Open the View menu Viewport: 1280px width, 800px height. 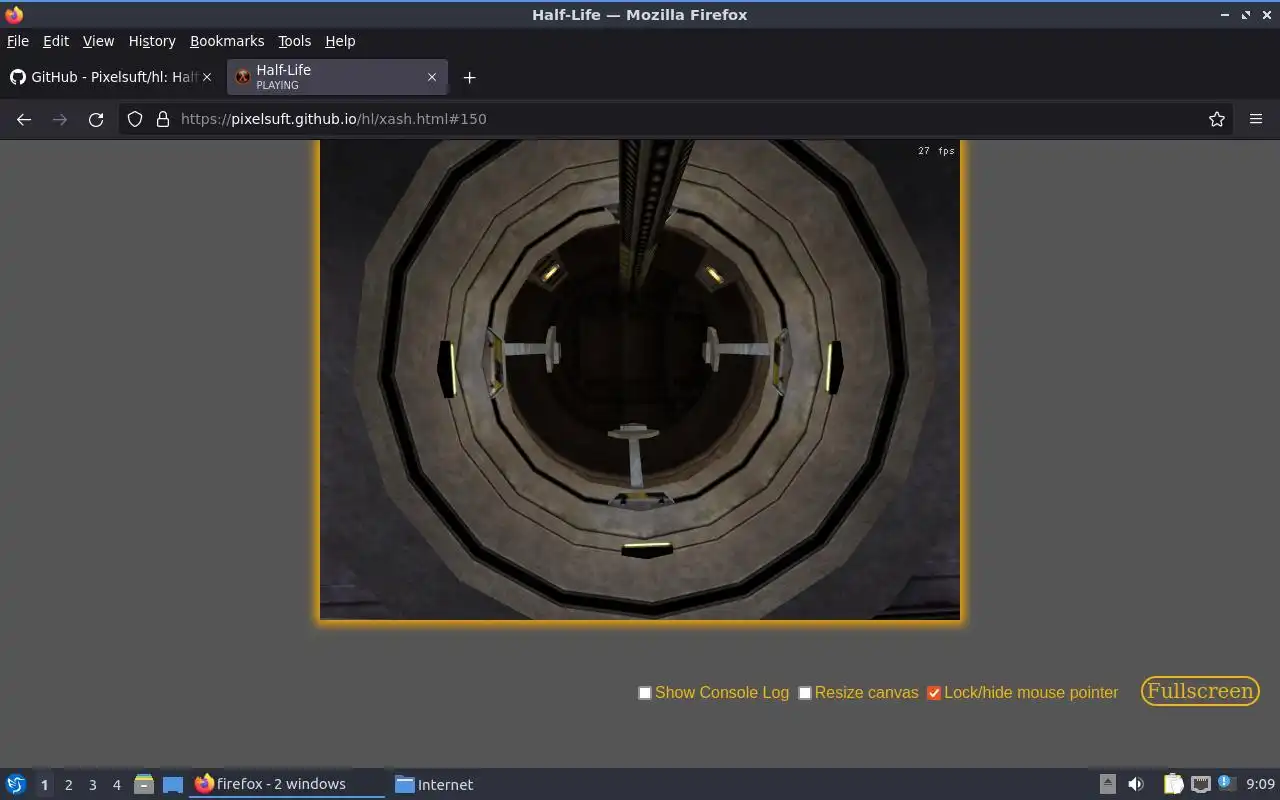click(x=98, y=41)
